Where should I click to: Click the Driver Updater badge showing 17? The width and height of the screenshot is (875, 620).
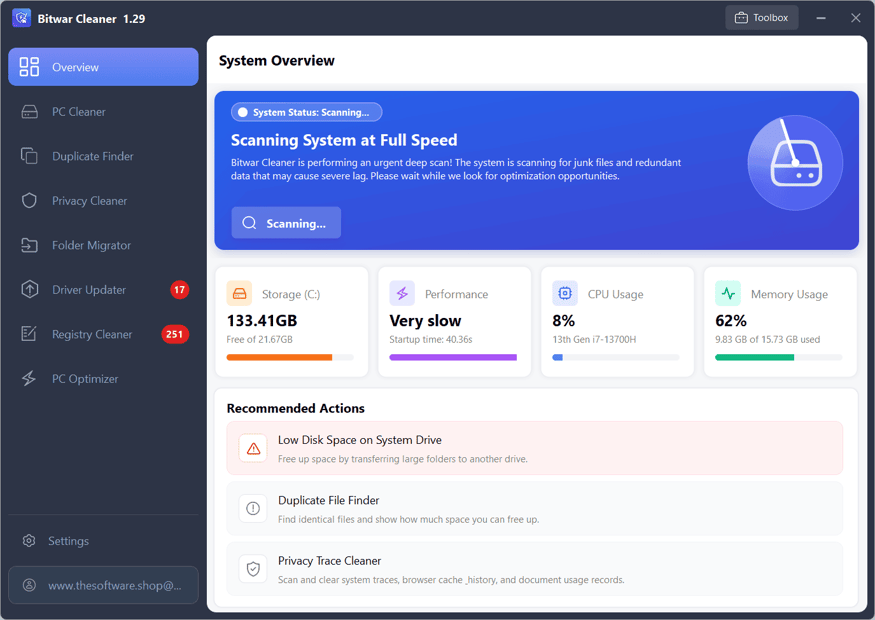179,290
